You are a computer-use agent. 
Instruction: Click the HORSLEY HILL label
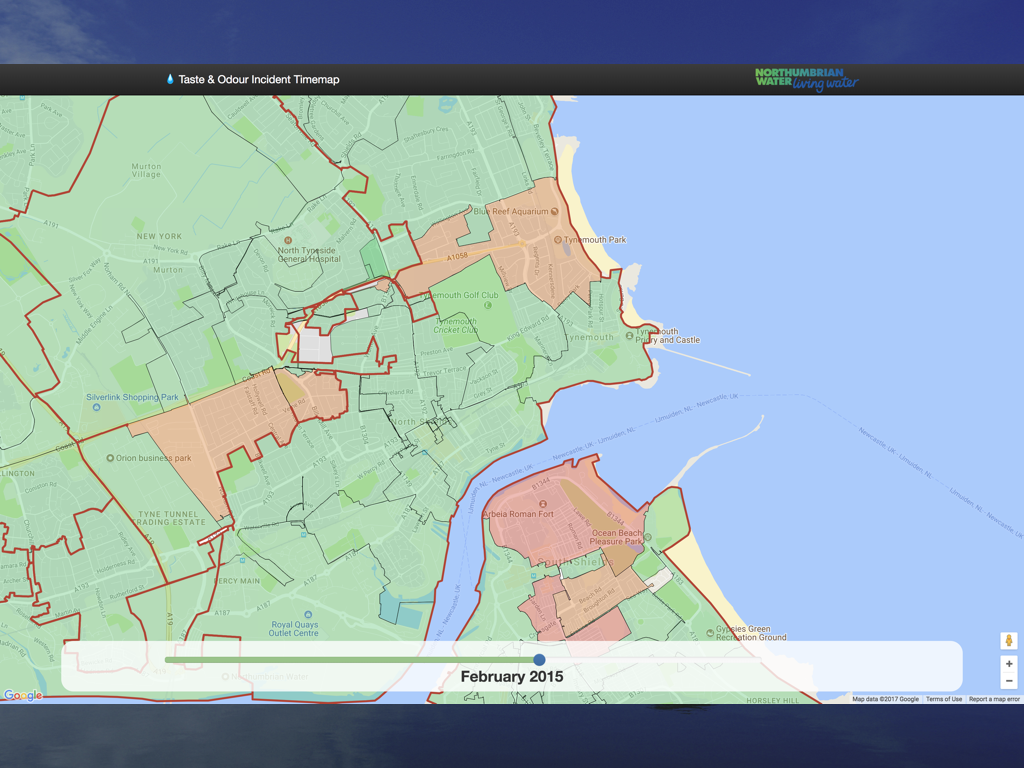point(773,700)
